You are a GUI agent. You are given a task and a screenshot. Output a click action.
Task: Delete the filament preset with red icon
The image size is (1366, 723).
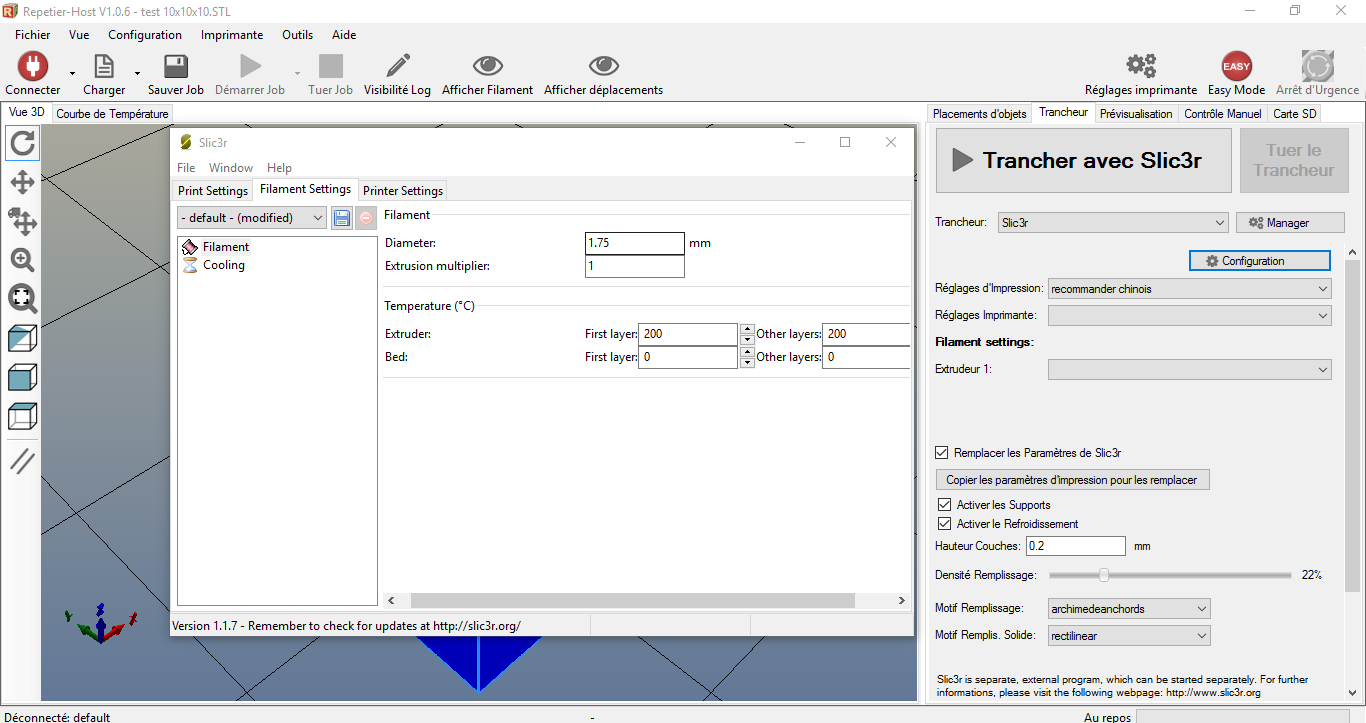pos(366,217)
